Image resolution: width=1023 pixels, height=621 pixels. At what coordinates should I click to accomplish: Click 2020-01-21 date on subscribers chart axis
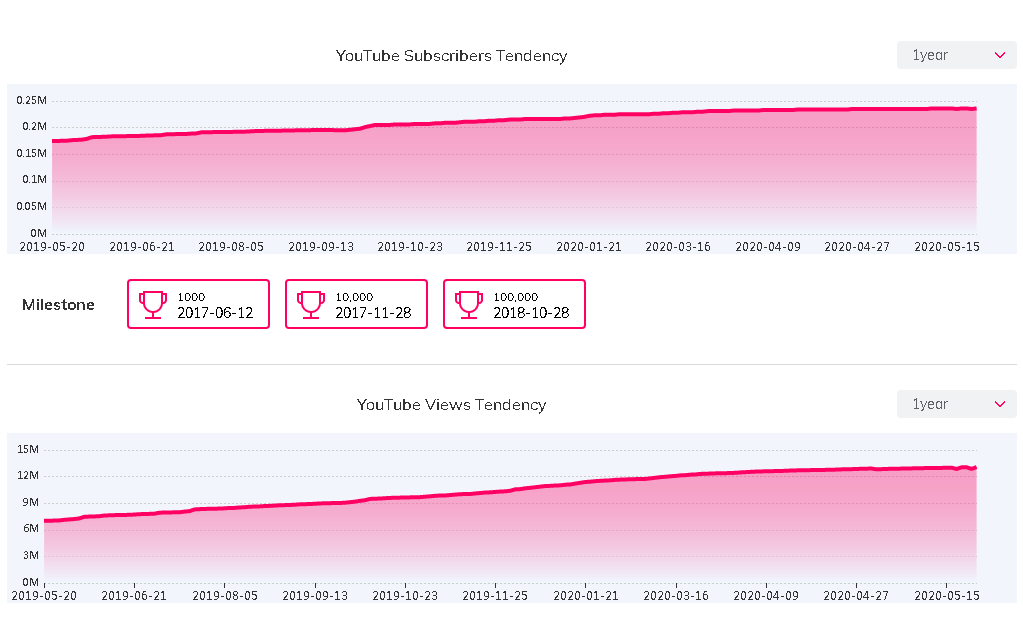tap(588, 246)
